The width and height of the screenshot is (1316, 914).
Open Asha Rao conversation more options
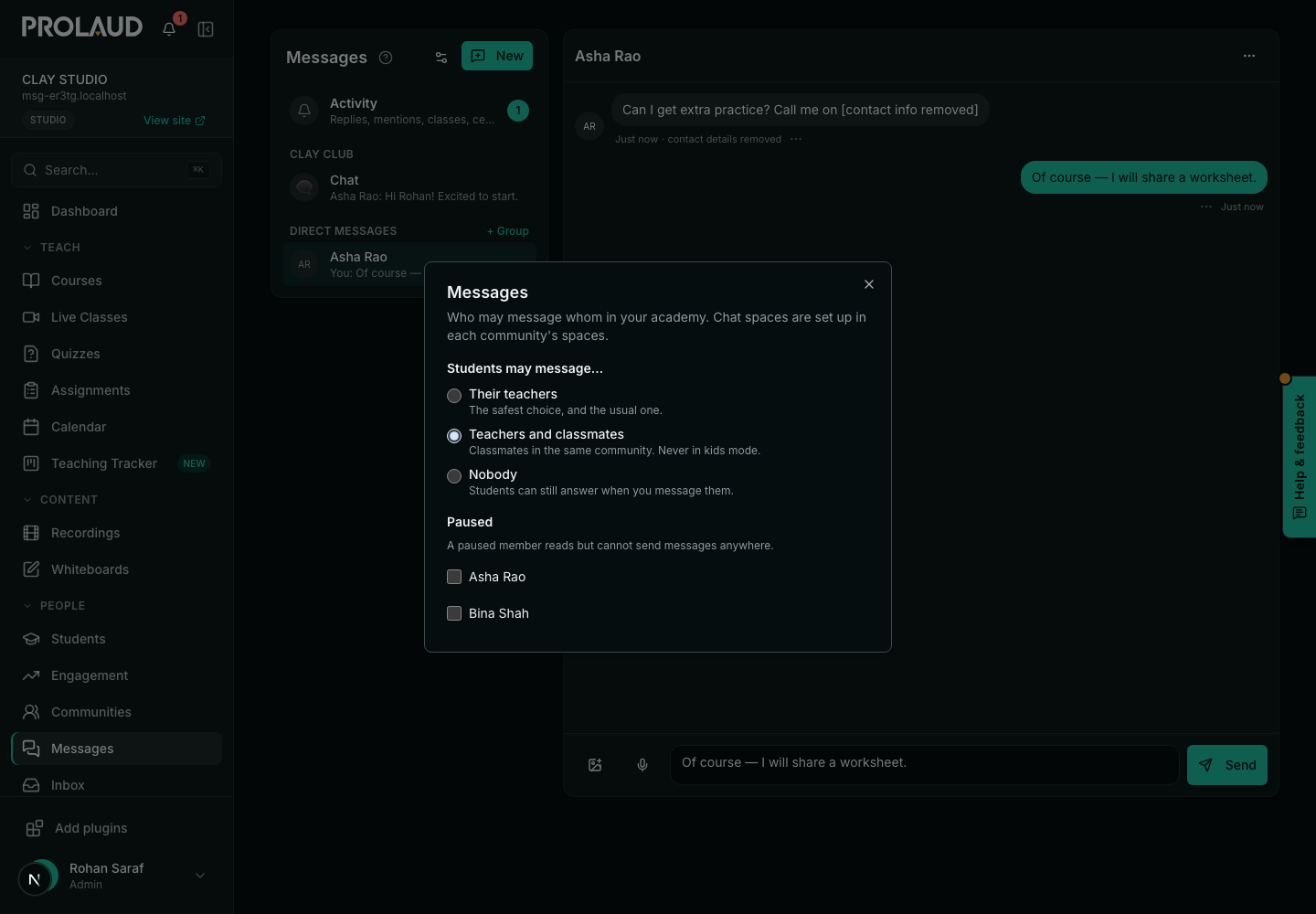coord(1249,56)
